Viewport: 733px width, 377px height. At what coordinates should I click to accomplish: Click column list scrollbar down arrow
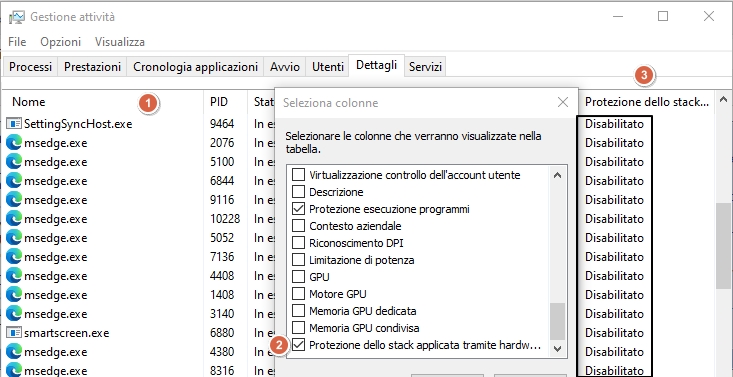[557, 348]
